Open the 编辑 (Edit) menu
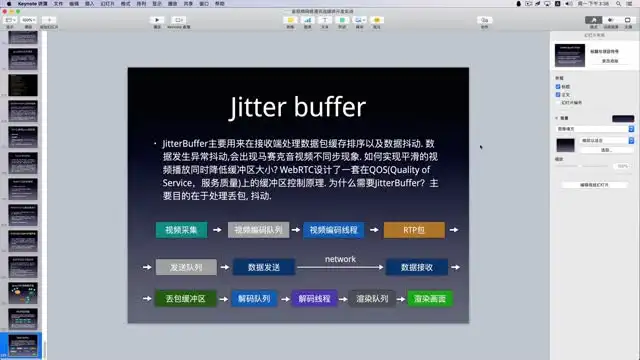 pos(74,3)
